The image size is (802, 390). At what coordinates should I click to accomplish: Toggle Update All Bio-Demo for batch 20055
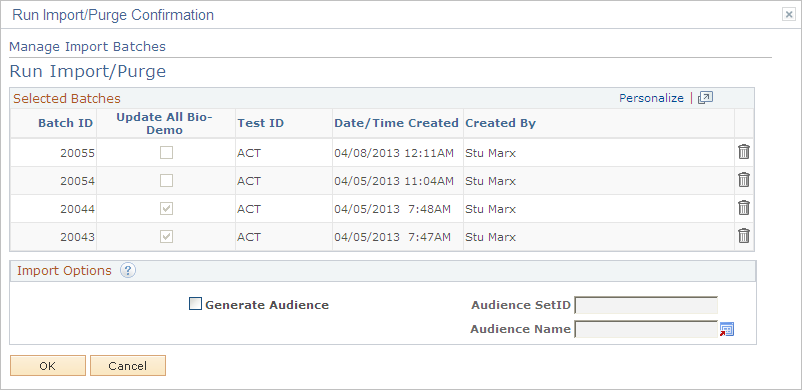click(x=166, y=153)
